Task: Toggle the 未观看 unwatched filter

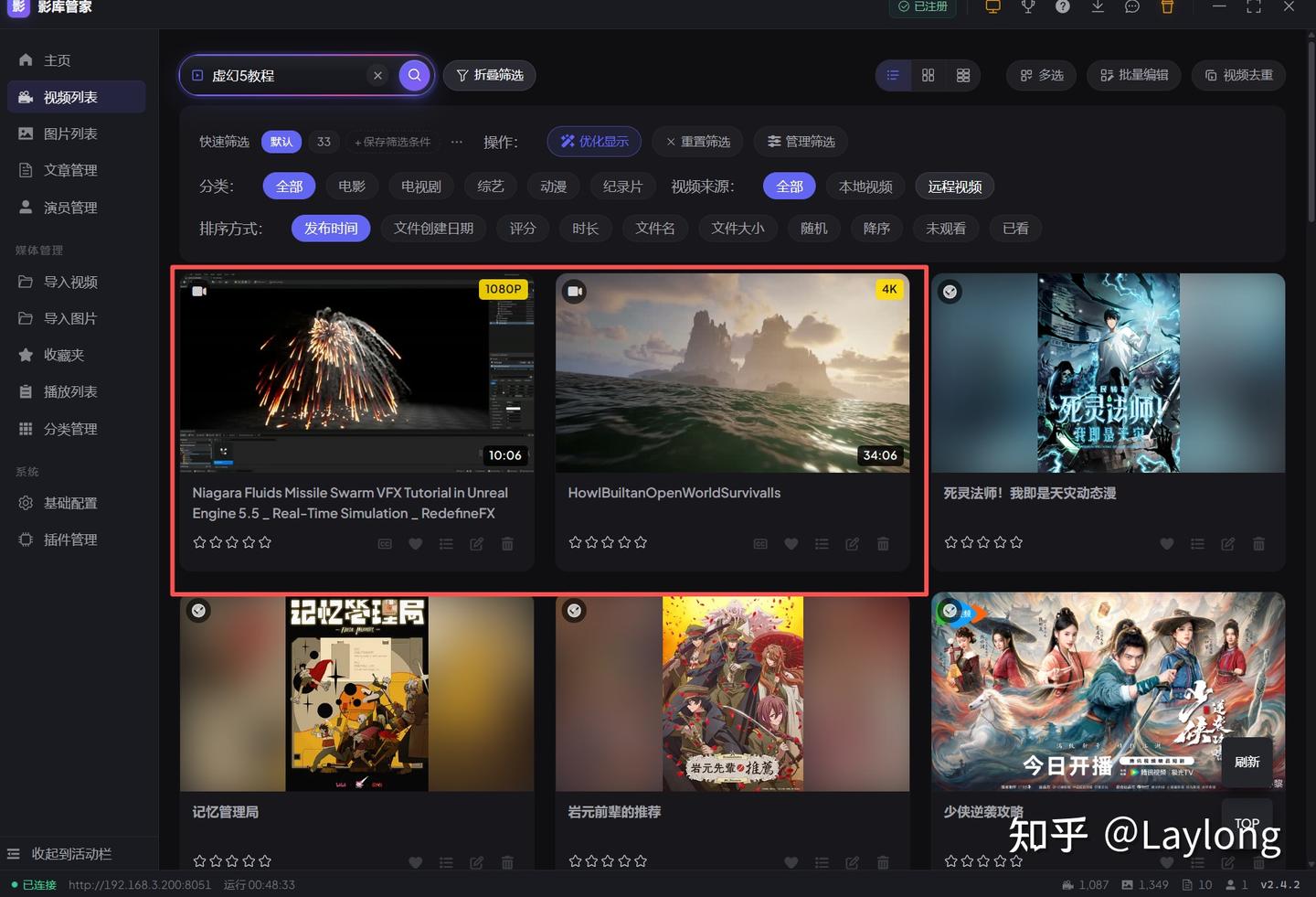Action: coord(946,229)
